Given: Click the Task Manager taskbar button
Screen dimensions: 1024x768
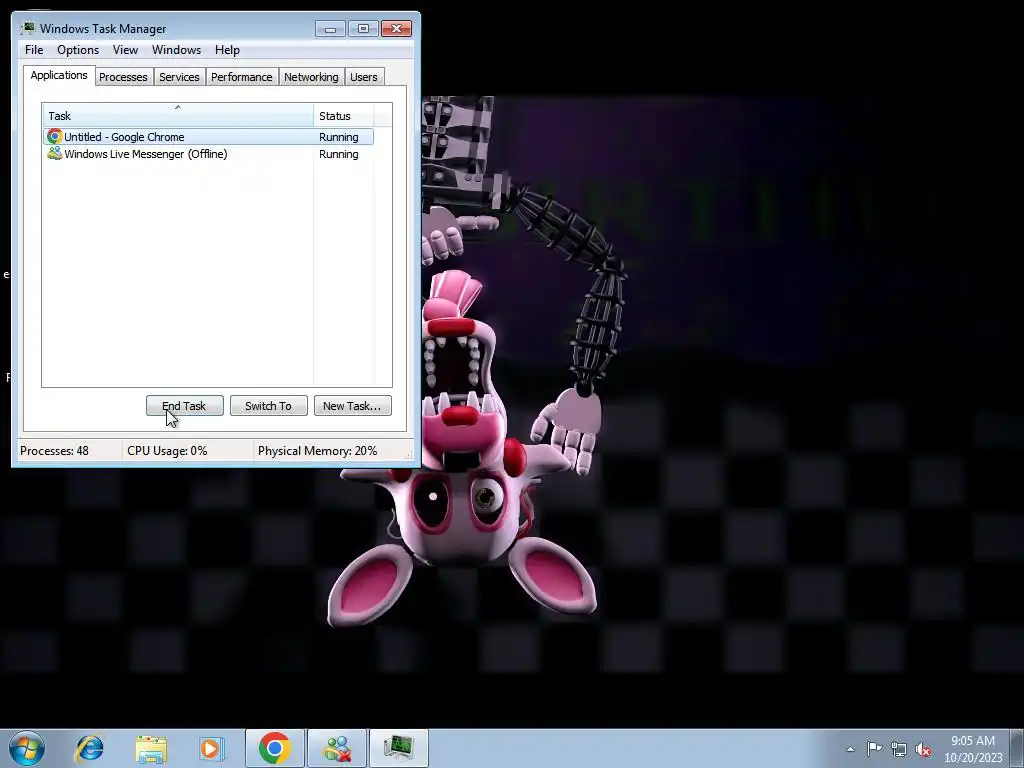Looking at the screenshot, I should (x=398, y=748).
